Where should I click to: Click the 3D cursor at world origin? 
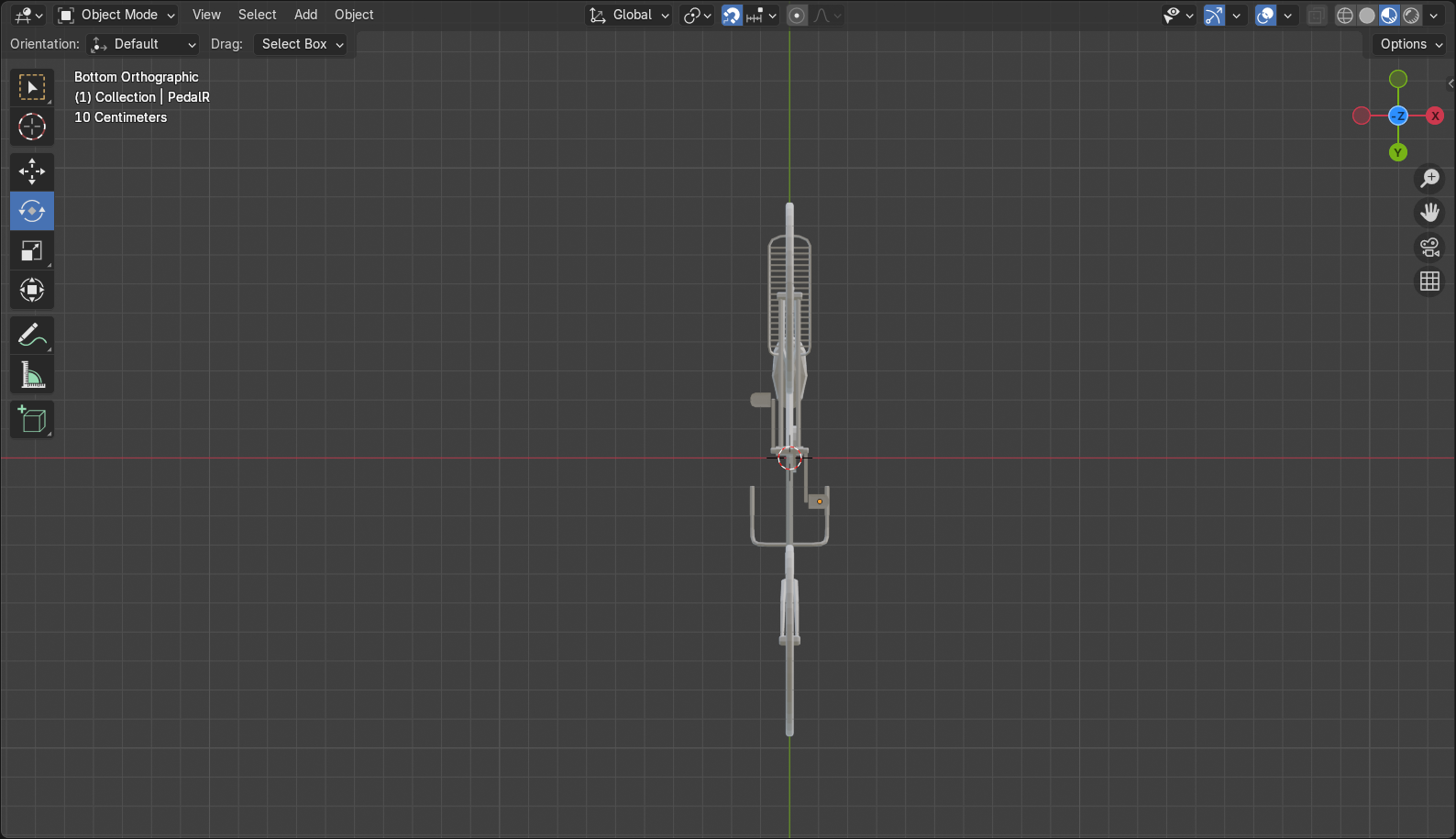[x=789, y=458]
